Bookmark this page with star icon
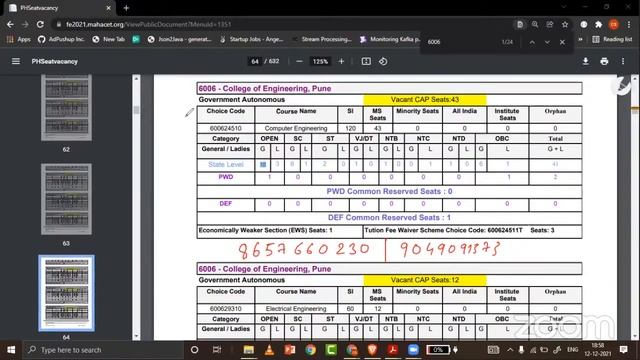This screenshot has width=640, height=360. pyautogui.click(x=565, y=24)
